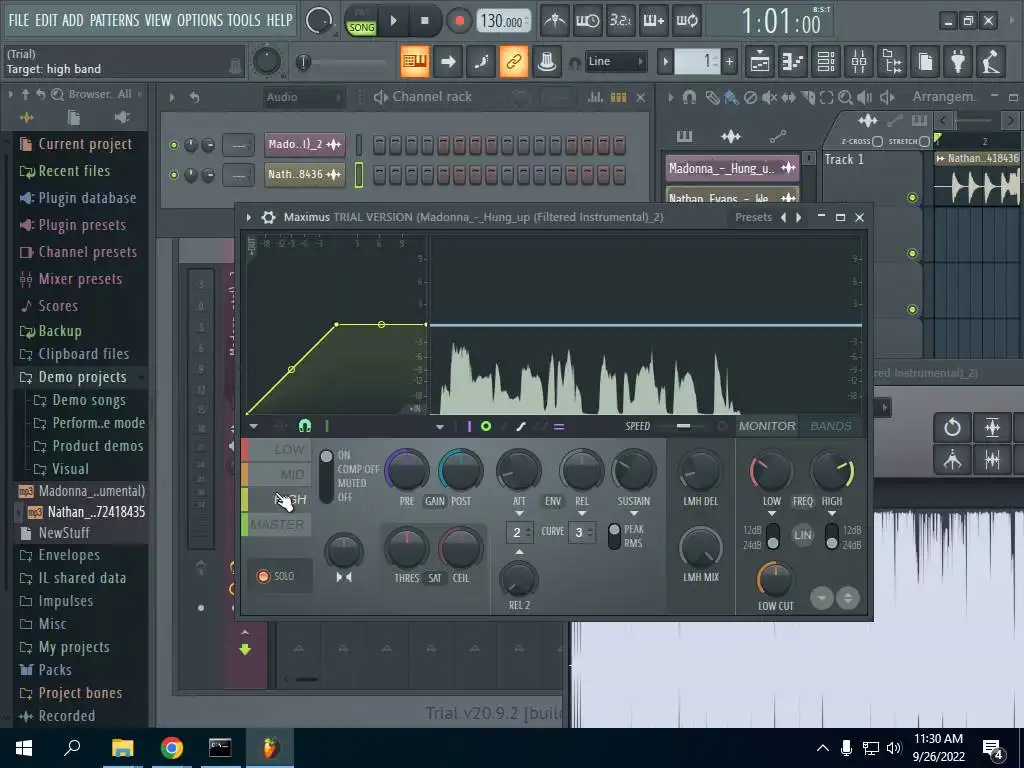Click the Windows Start button
Image resolution: width=1024 pixels, height=768 pixels.
24,748
